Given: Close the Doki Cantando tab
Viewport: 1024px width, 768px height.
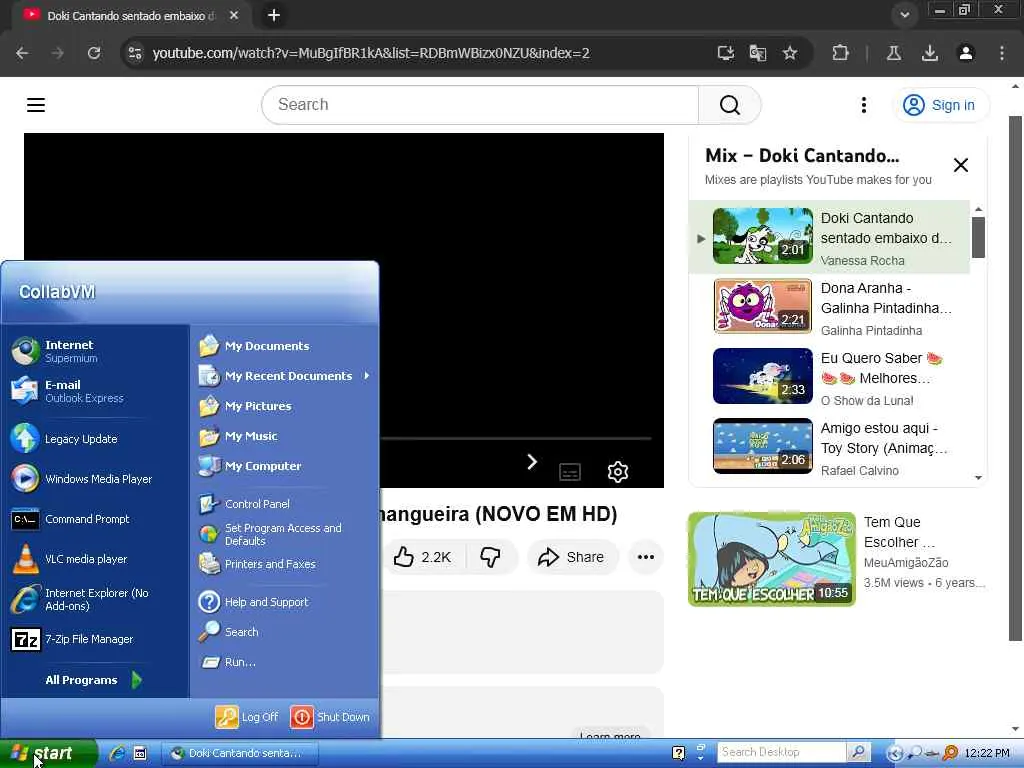Looking at the screenshot, I should [234, 15].
